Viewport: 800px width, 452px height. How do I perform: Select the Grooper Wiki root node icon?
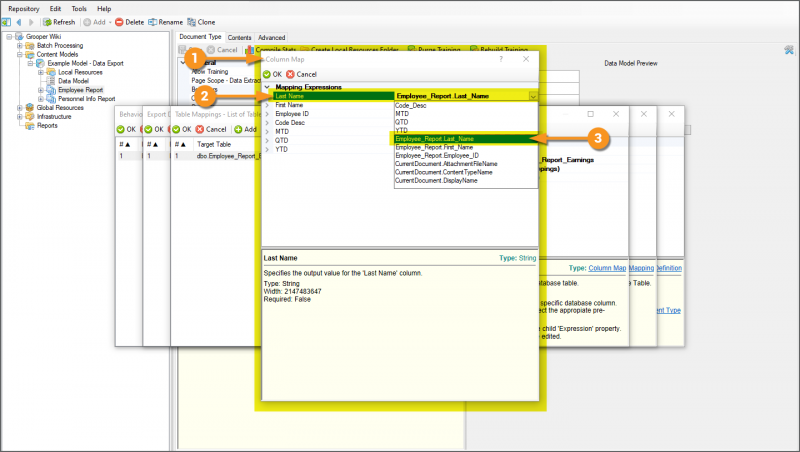(x=19, y=37)
